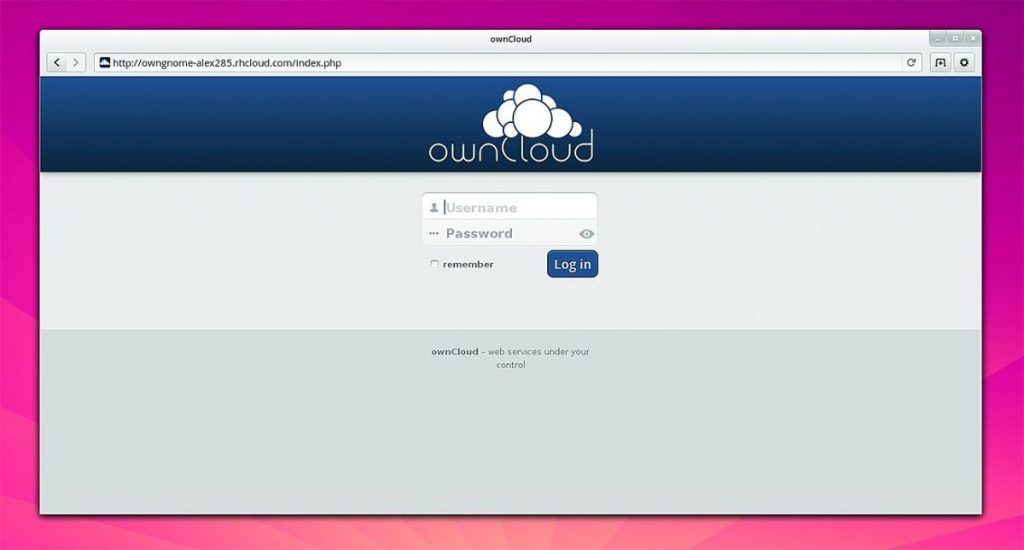Minimize the ownCloud browser window

937,39
